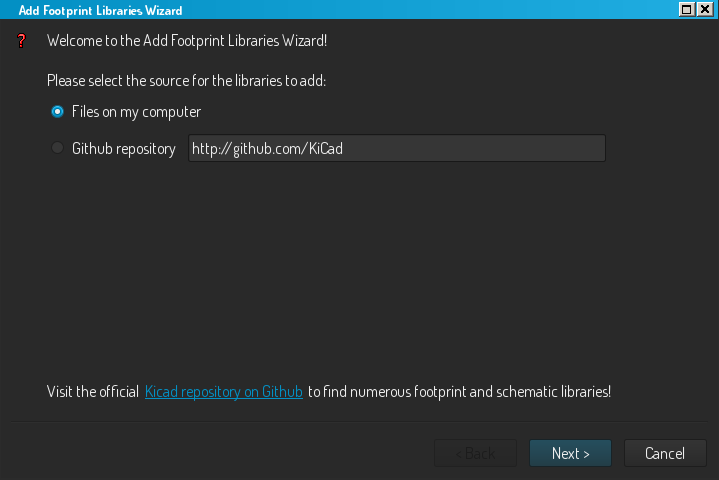This screenshot has height=480, width=719.
Task: Click the welcome message heading text
Action: coord(187,42)
